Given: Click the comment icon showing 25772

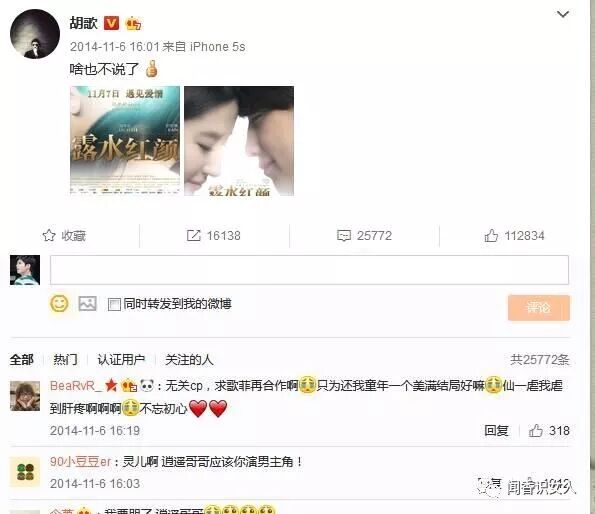Looking at the screenshot, I should [344, 236].
